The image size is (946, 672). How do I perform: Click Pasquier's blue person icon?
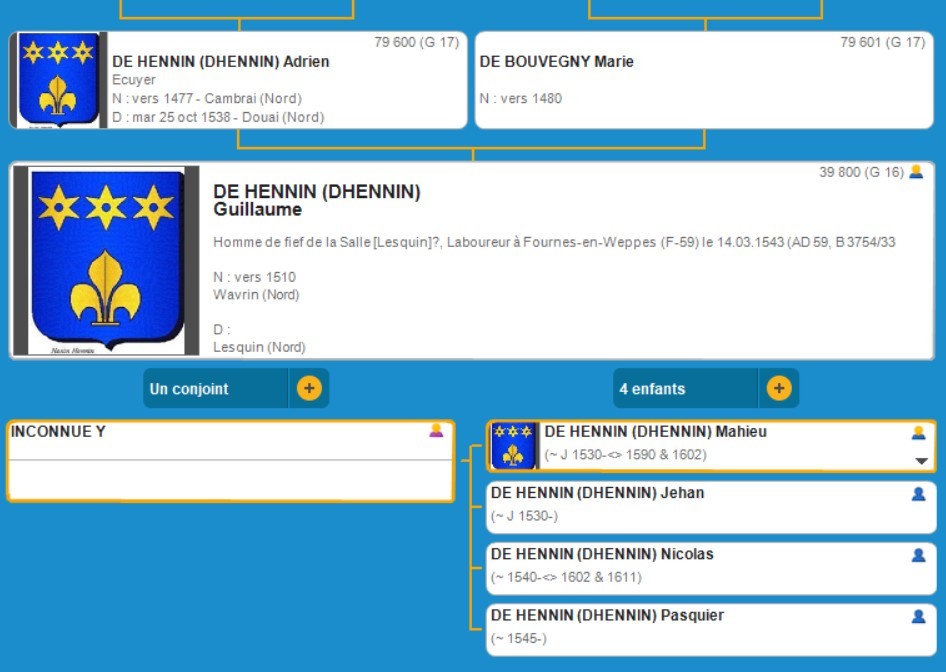pyautogui.click(x=918, y=616)
